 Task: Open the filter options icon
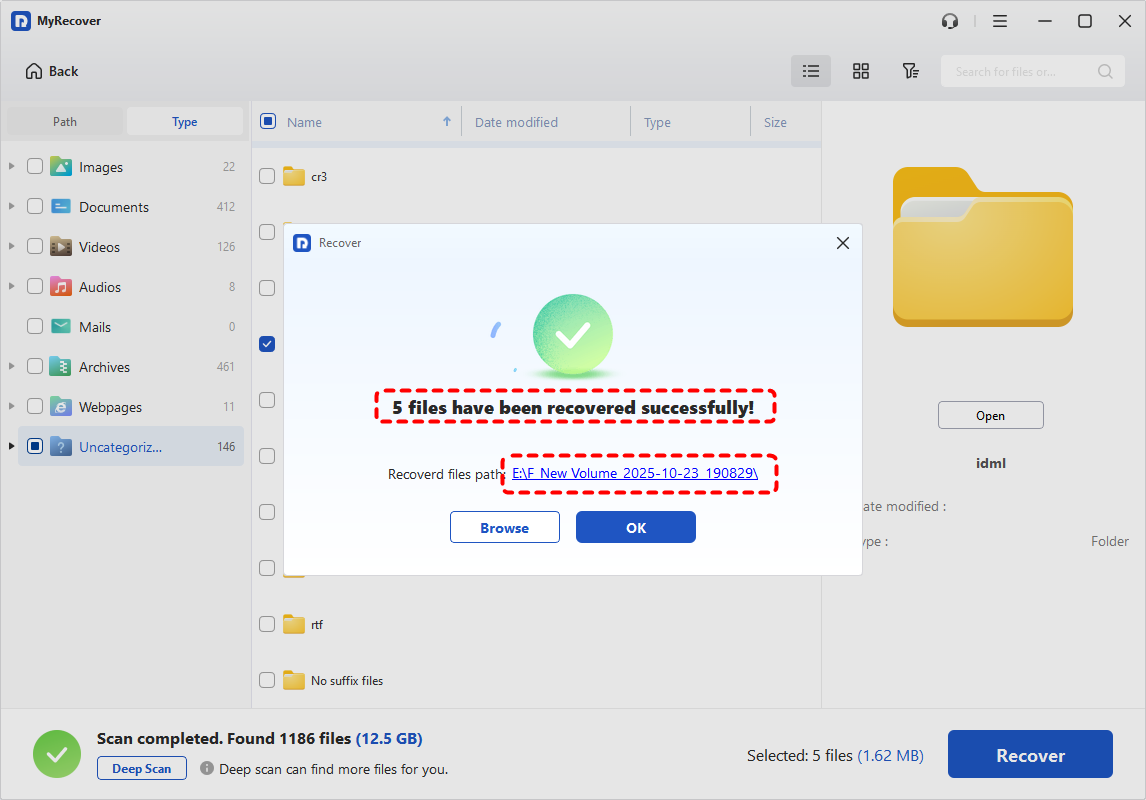click(910, 71)
